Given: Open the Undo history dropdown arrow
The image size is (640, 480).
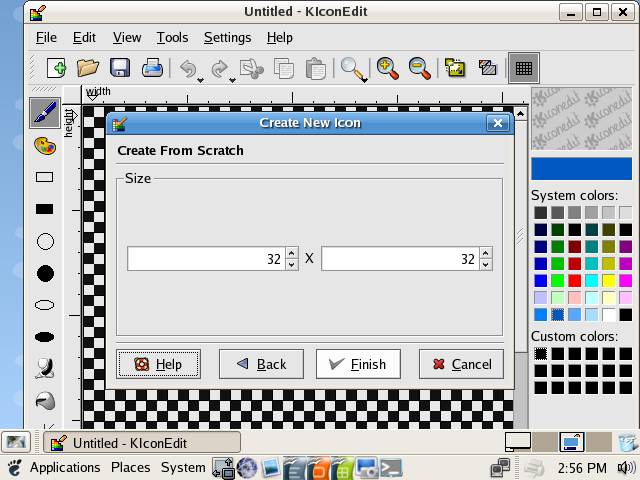Looking at the screenshot, I should (201, 79).
